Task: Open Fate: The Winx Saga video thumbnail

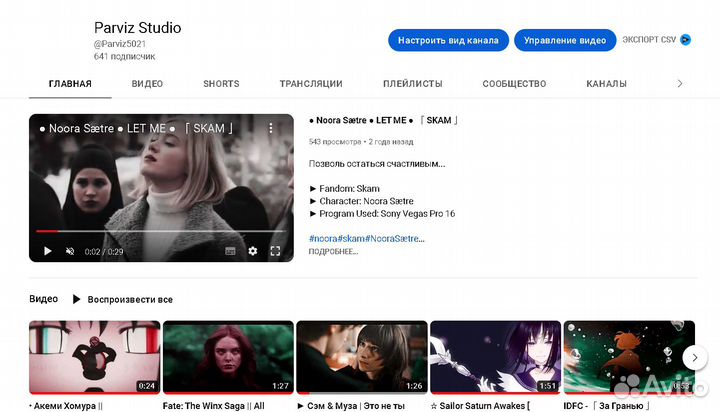Action: (x=228, y=357)
